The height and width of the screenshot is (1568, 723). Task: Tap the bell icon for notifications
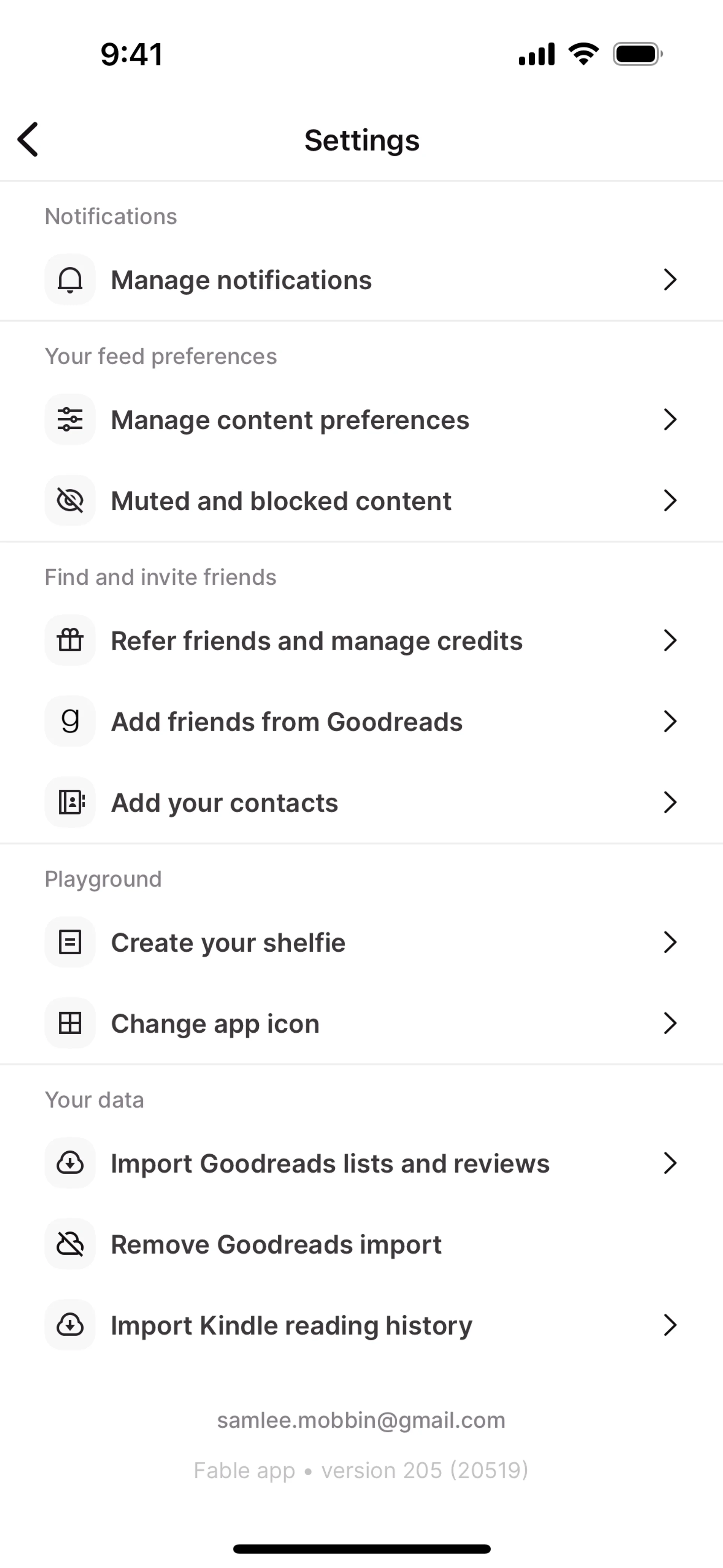click(70, 280)
